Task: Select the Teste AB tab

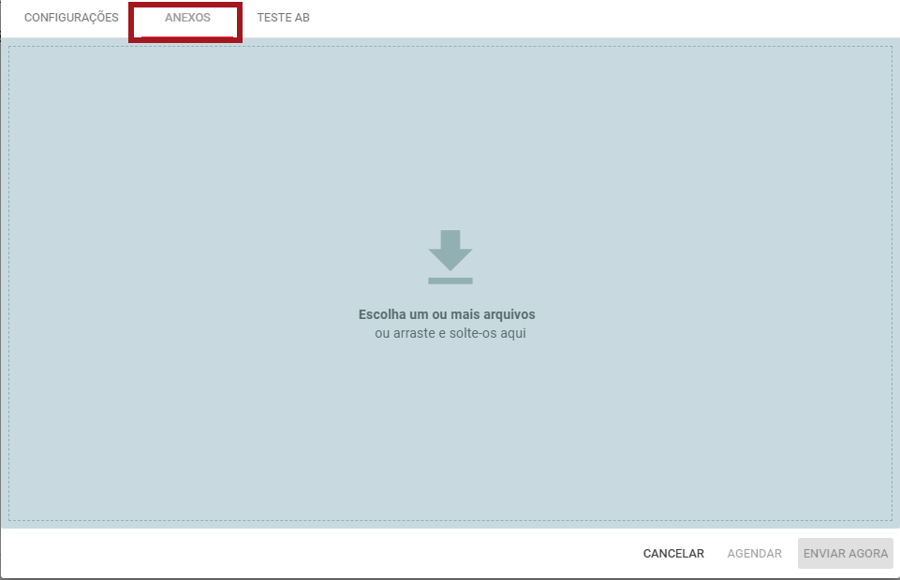Action: (283, 18)
